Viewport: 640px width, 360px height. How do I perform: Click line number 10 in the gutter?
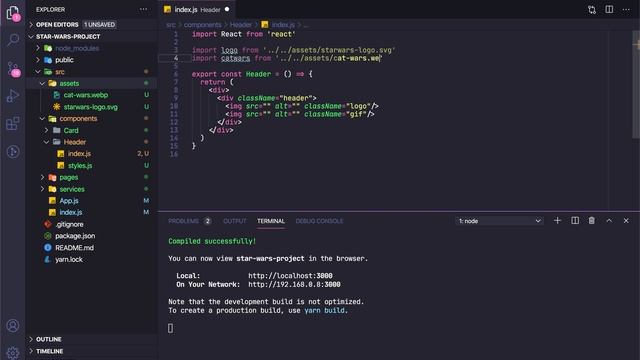pos(174,106)
